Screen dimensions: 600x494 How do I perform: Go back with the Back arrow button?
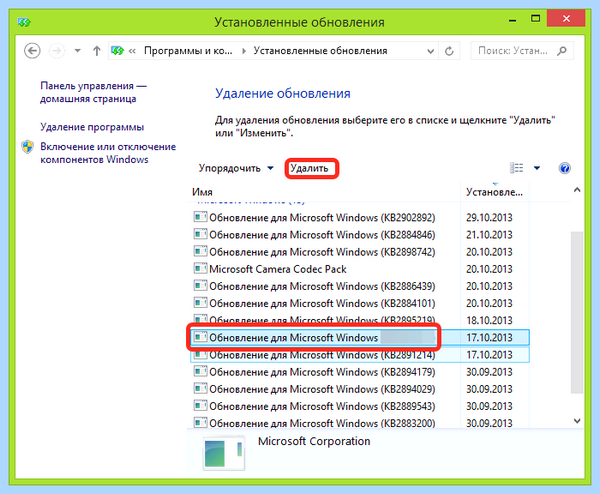32,51
